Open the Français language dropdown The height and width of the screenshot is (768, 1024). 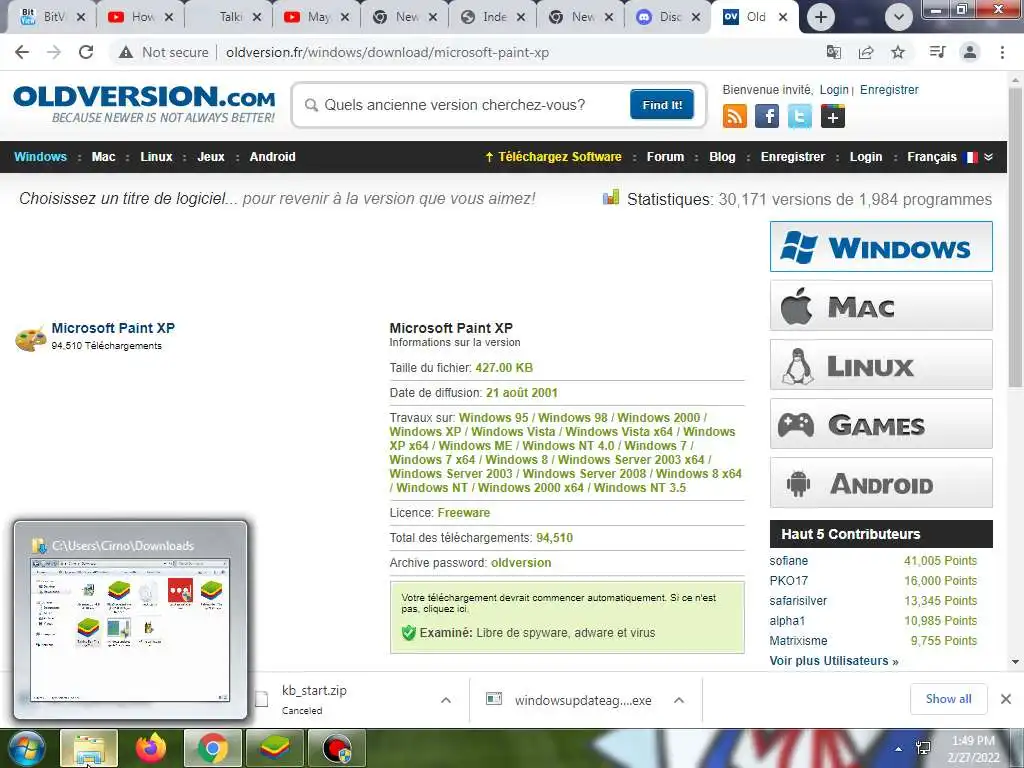pos(950,157)
